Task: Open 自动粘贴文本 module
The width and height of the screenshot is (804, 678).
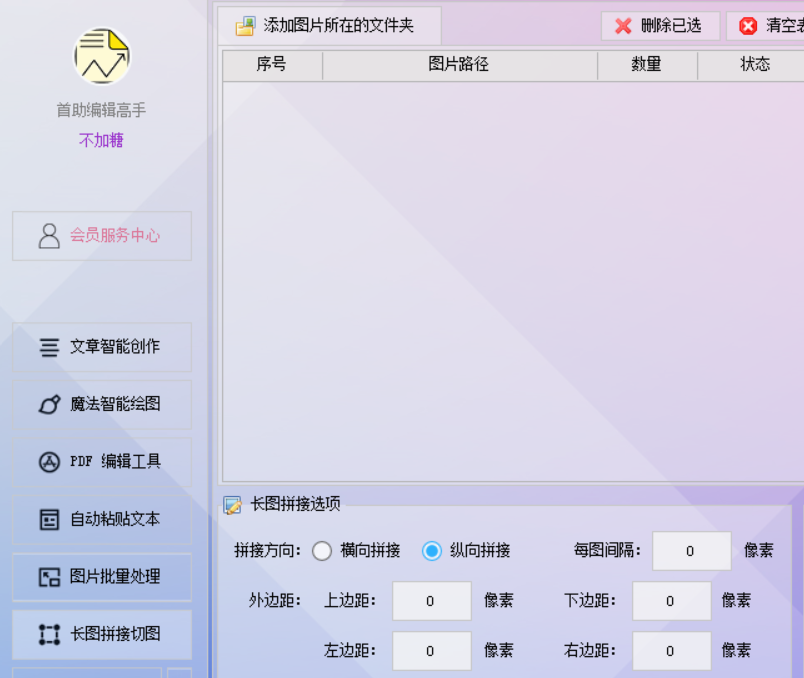Action: 102,520
